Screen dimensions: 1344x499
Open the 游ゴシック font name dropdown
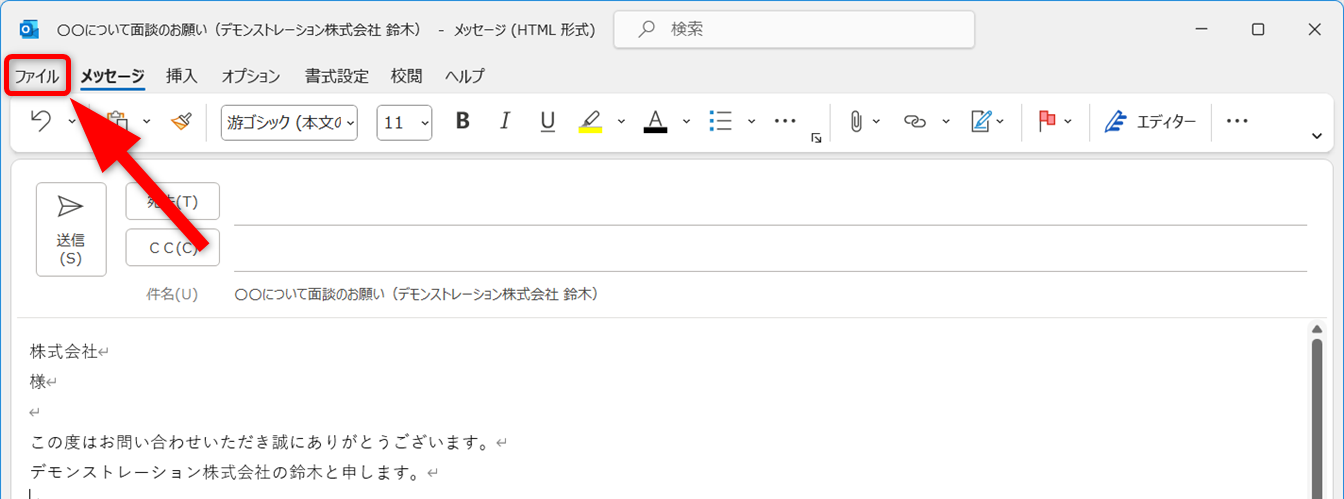(289, 122)
